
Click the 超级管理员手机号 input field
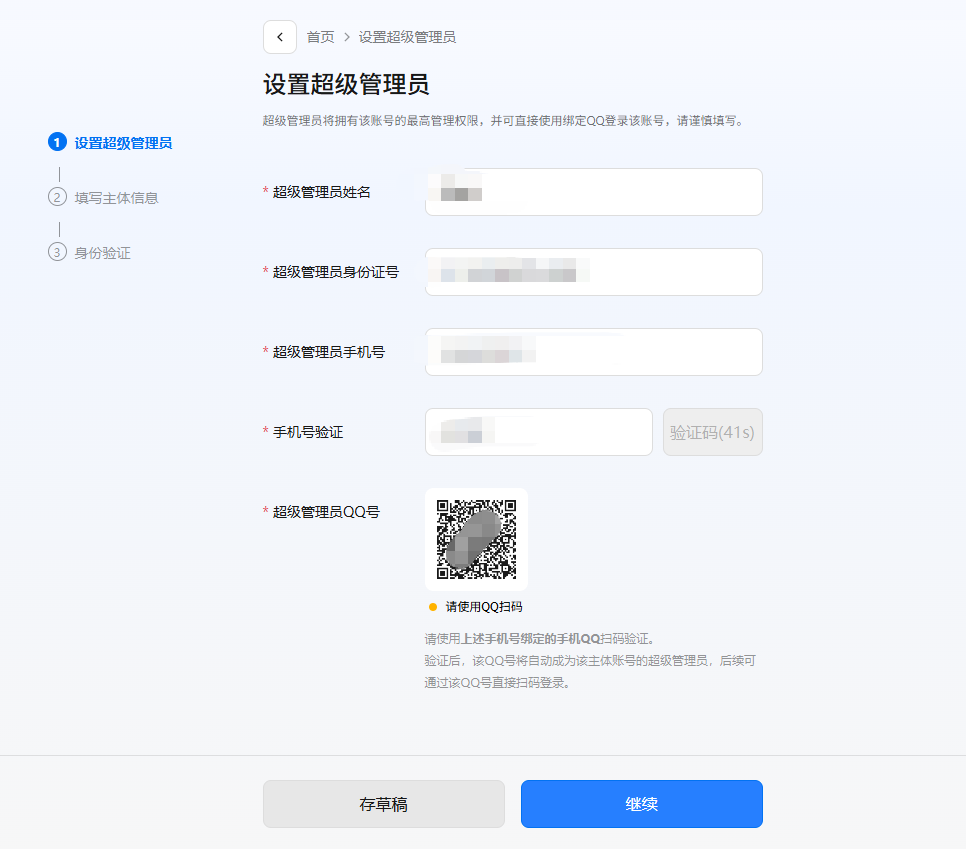pyautogui.click(x=593, y=352)
